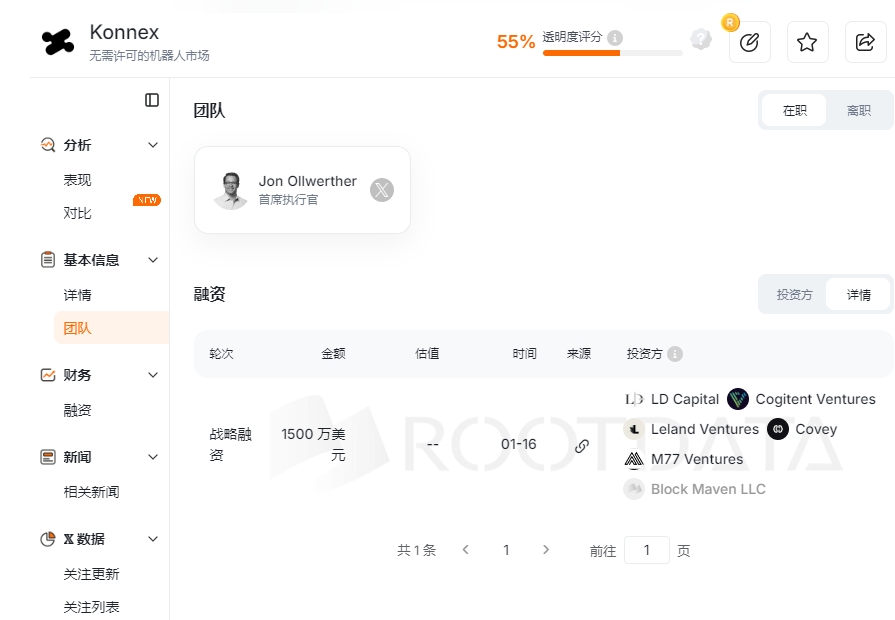Viewport: 895px width, 620px height.
Task: Collapse the X 数据 sidebar section
Action: point(153,539)
